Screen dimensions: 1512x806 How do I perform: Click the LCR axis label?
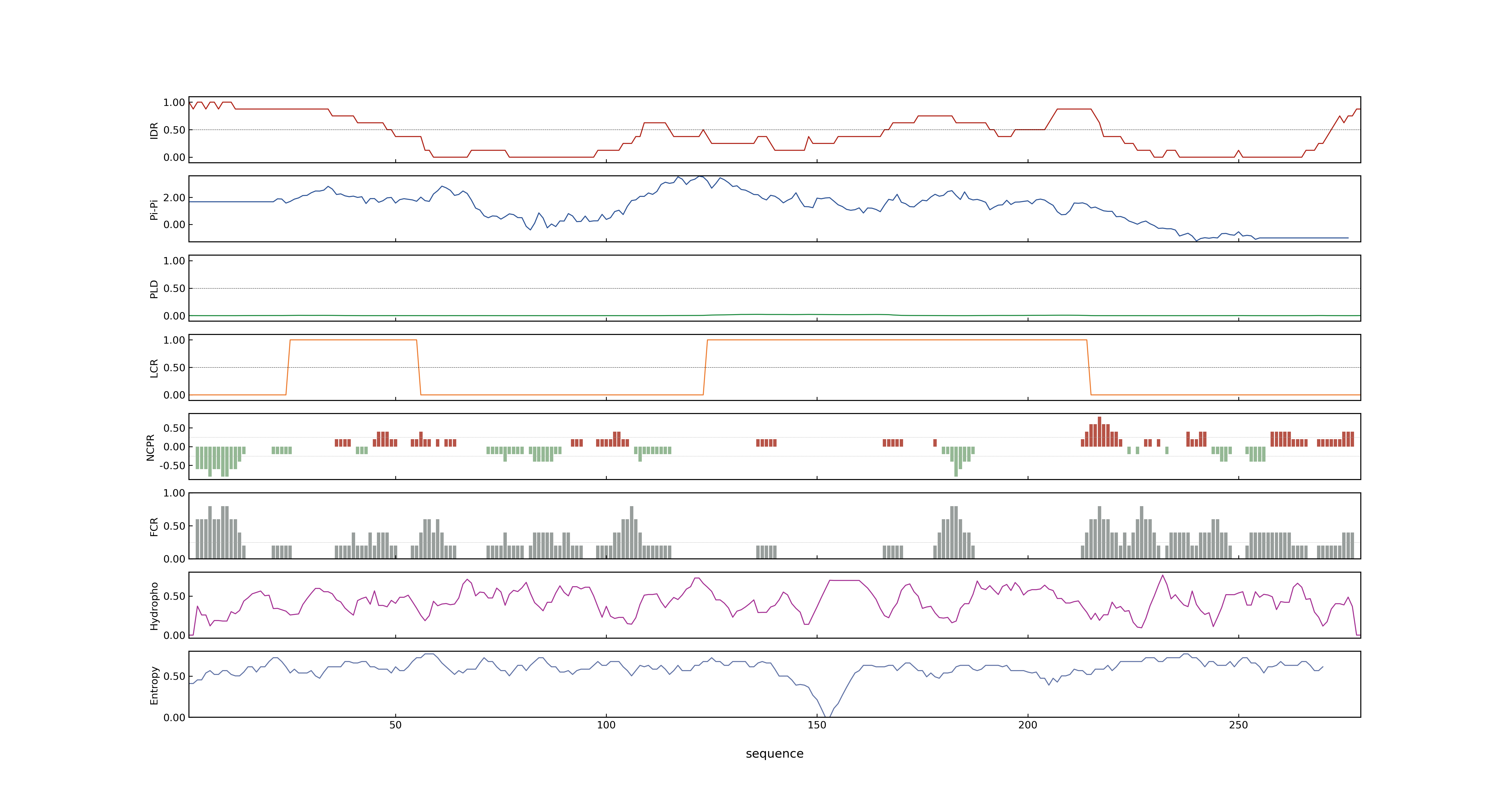tap(154, 368)
